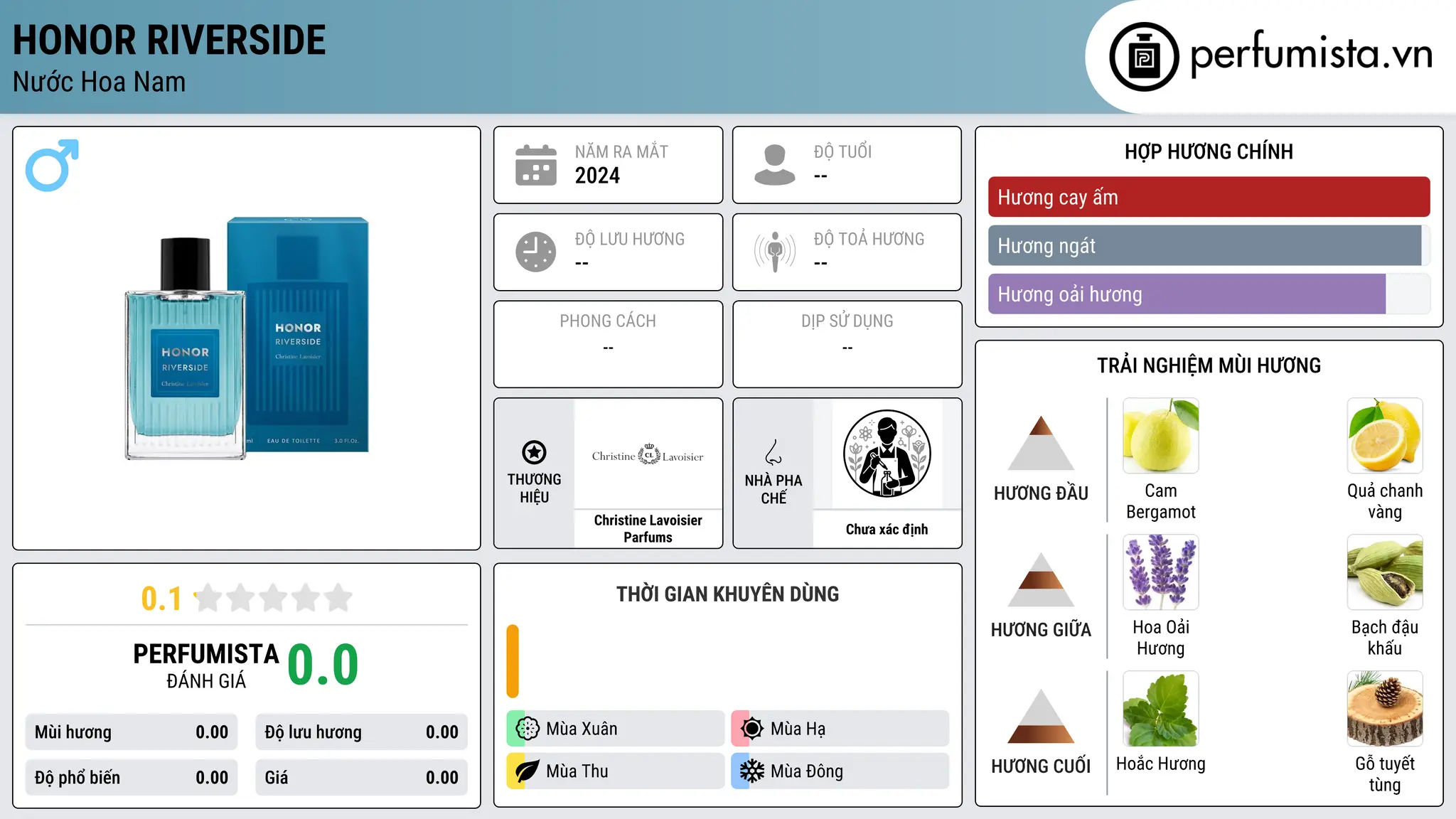
Task: Open the Hoắc Hương patchouli image
Action: (1161, 709)
